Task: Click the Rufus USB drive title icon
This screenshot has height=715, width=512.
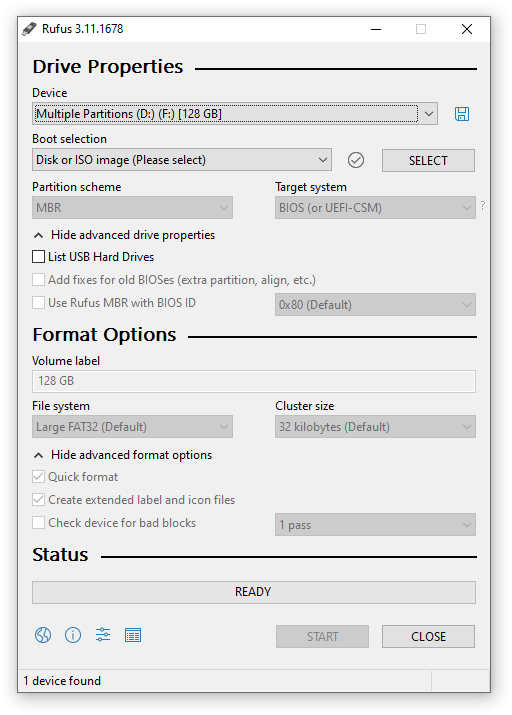Action: point(29,29)
